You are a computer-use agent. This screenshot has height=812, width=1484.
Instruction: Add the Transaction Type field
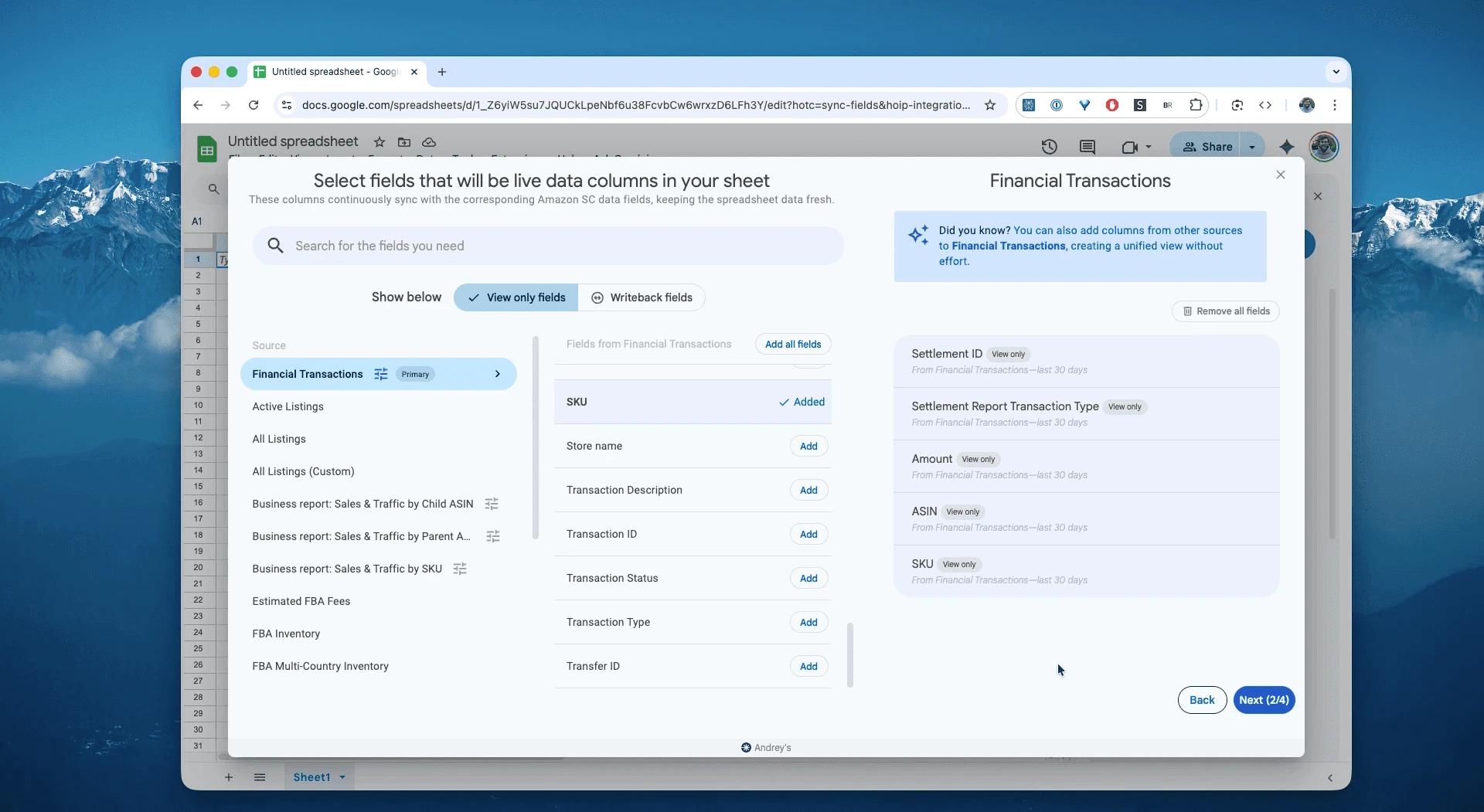(x=808, y=622)
